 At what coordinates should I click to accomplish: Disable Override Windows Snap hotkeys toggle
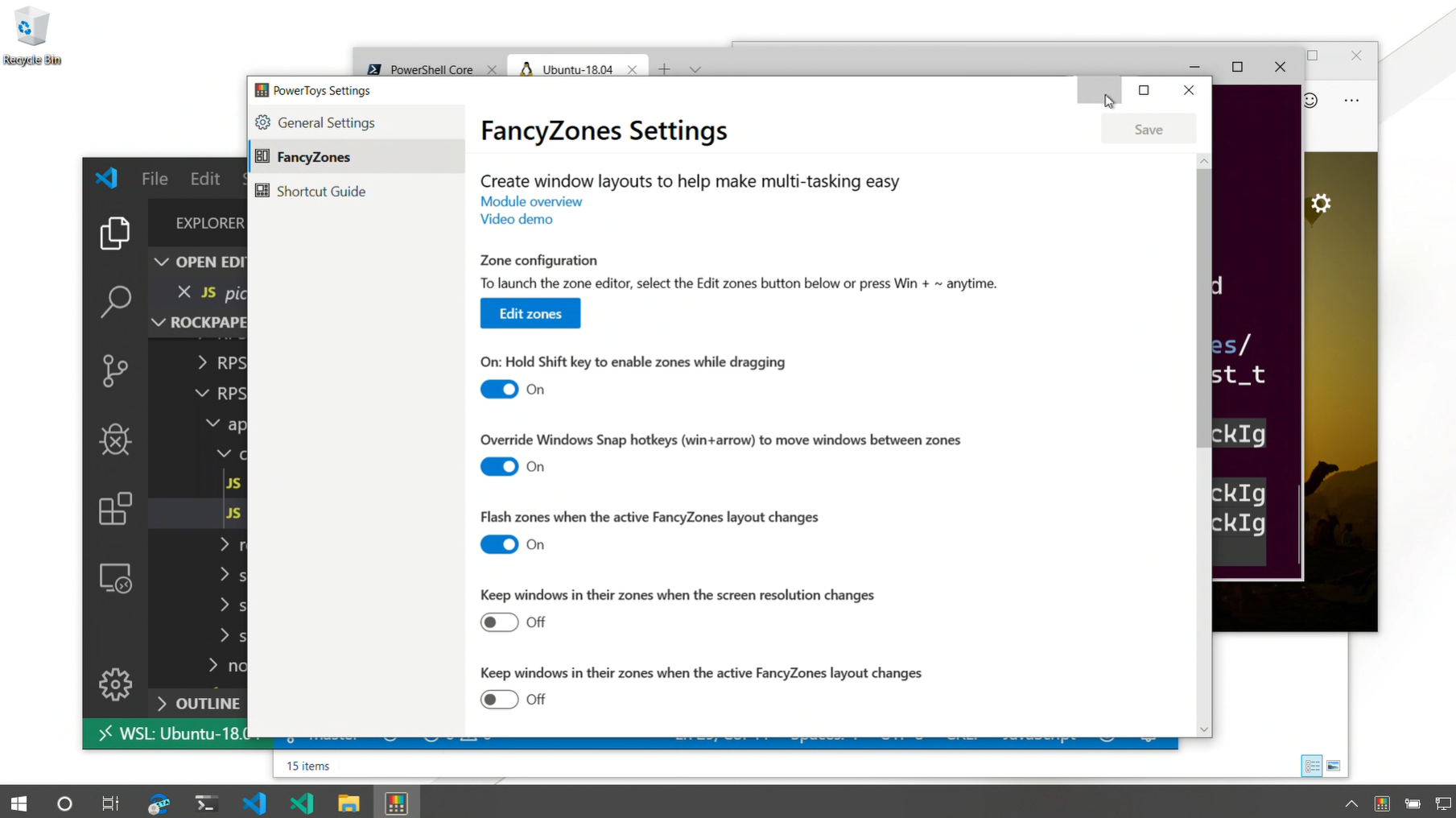[499, 467]
